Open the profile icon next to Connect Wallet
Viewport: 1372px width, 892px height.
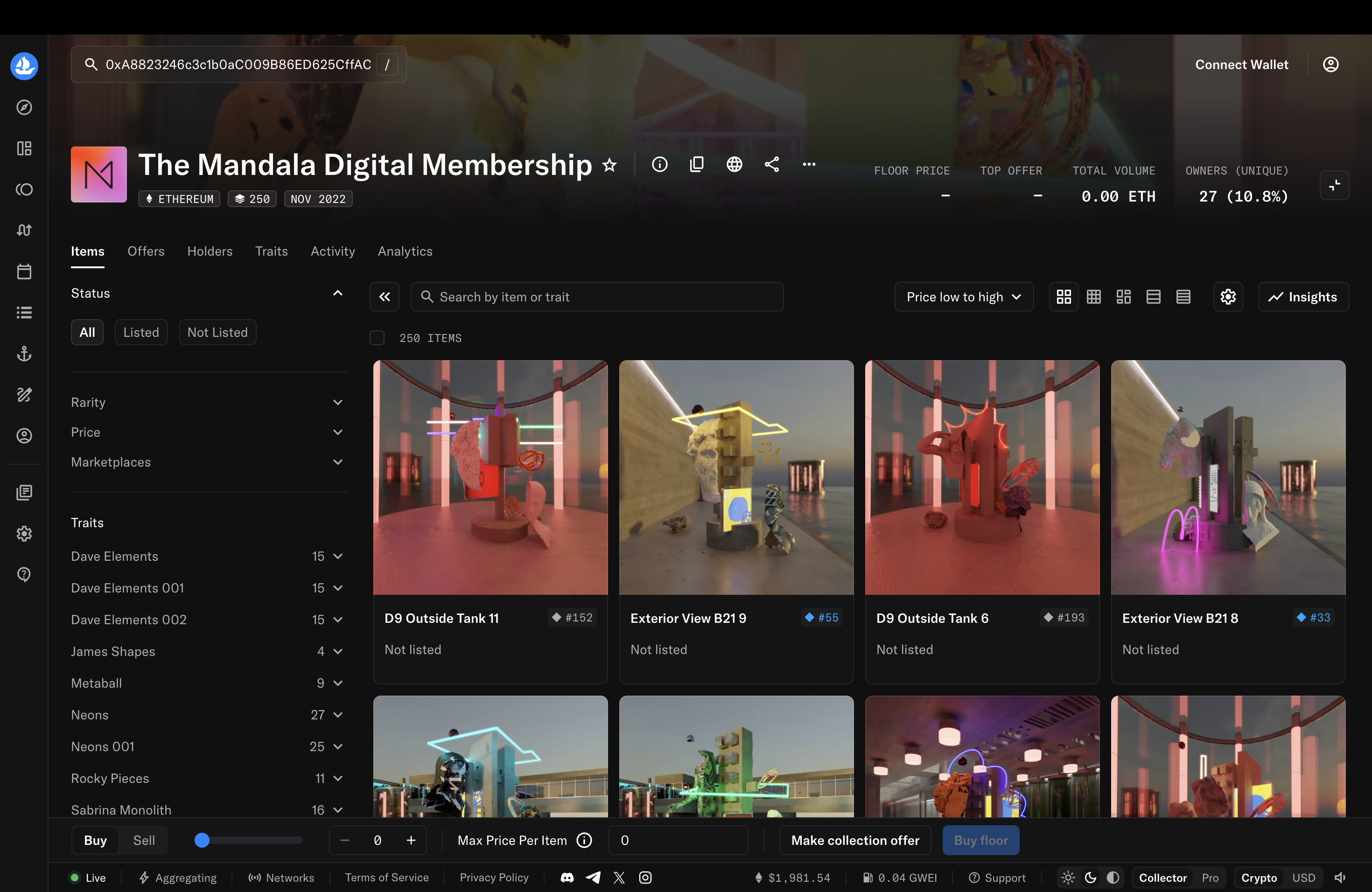tap(1330, 64)
